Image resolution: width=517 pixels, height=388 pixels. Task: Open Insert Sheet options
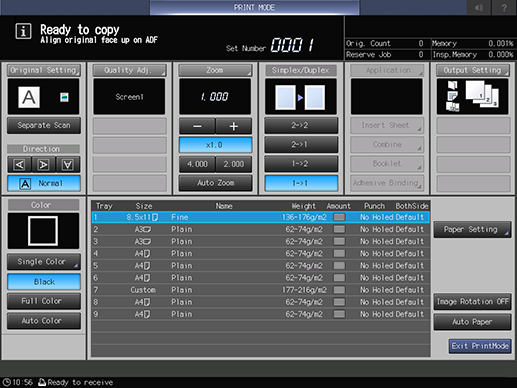pyautogui.click(x=387, y=125)
